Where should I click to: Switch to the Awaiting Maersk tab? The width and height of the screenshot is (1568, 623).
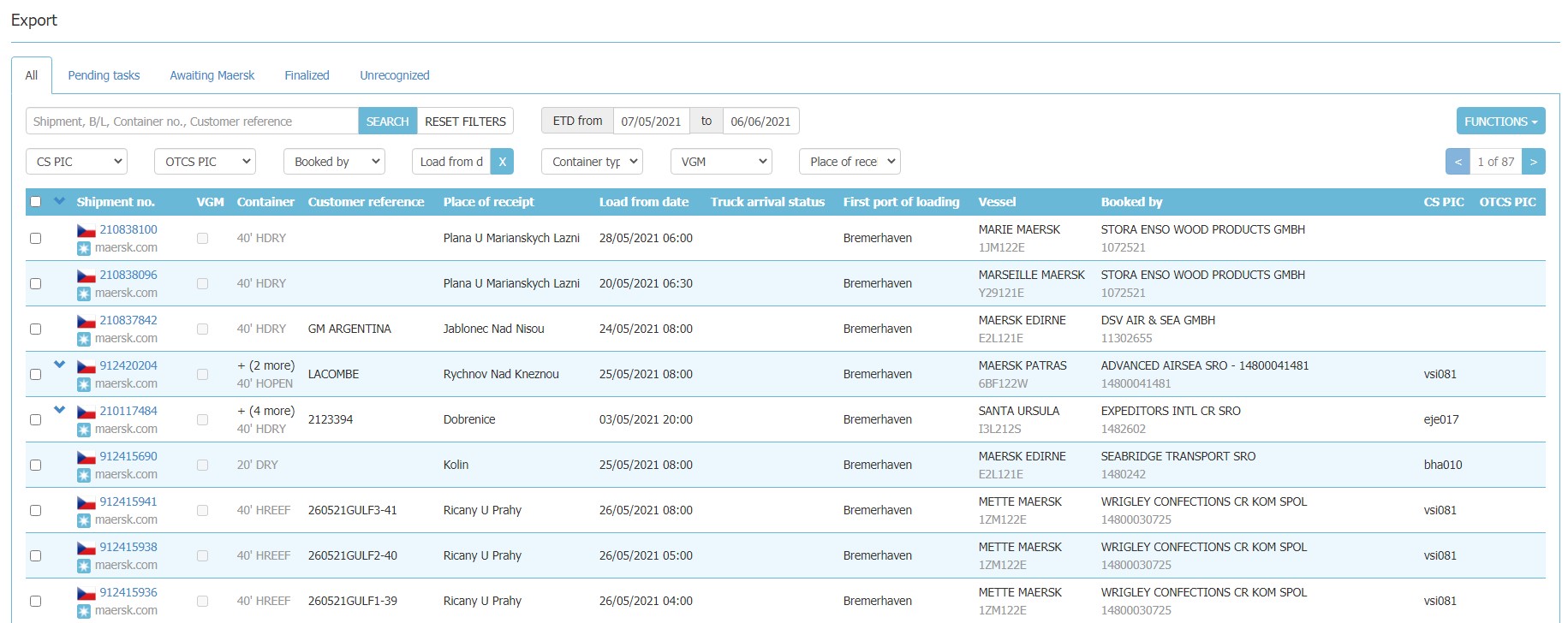212,75
